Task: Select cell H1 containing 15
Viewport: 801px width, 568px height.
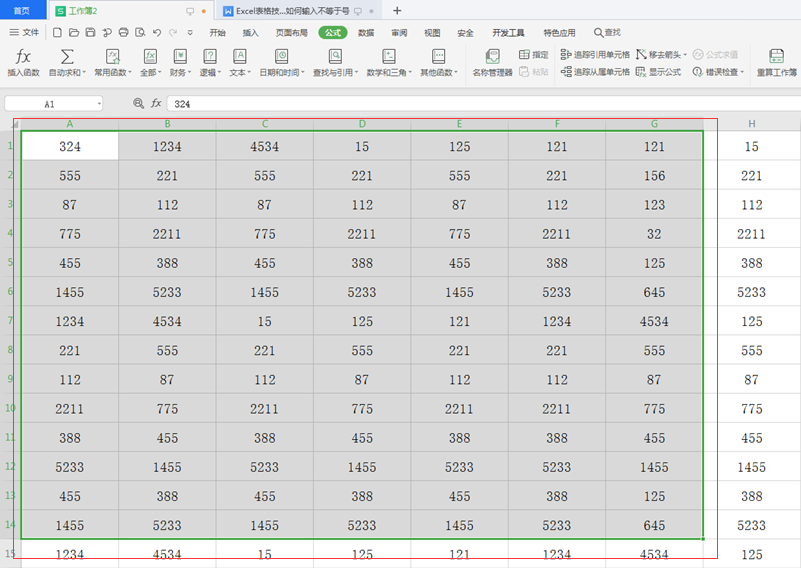Action: pos(751,146)
